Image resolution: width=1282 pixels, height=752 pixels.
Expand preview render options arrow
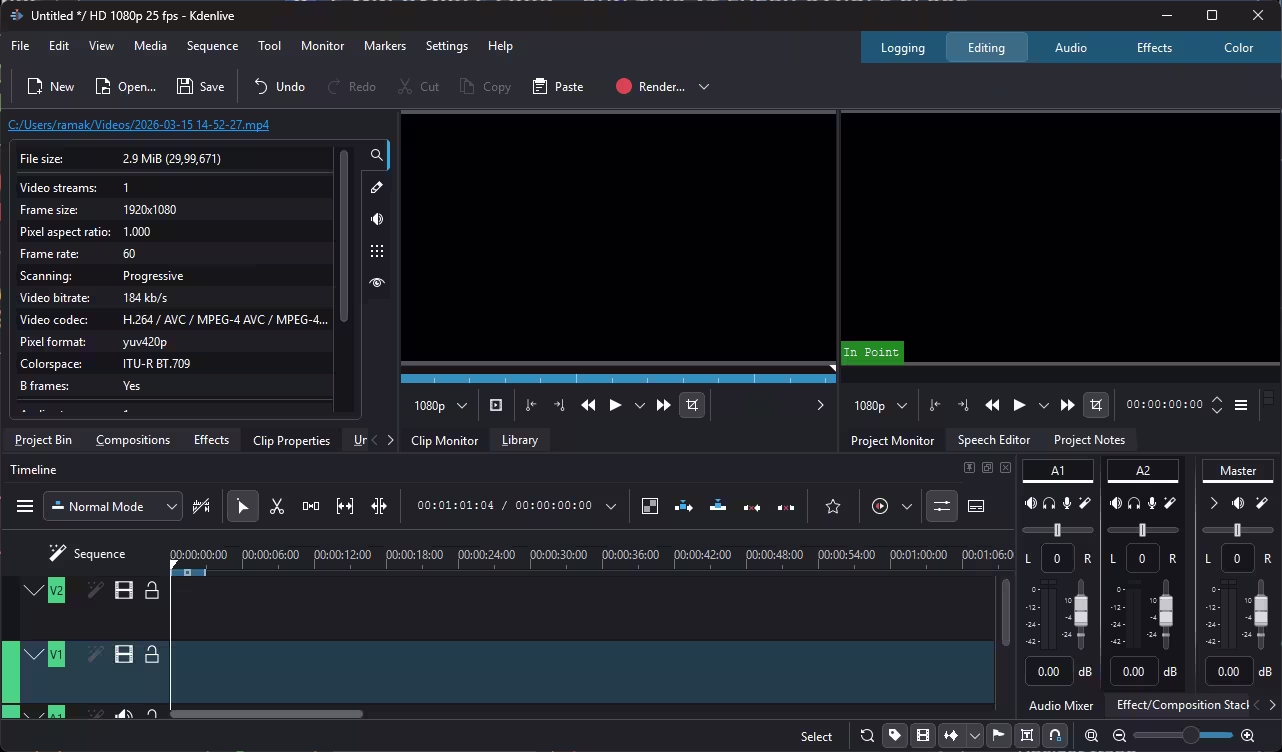pos(907,506)
